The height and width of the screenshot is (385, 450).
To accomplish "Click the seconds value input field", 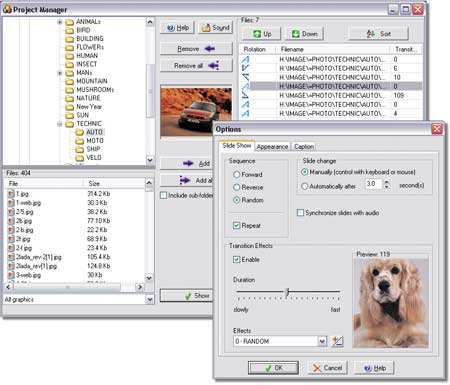I will [374, 184].
